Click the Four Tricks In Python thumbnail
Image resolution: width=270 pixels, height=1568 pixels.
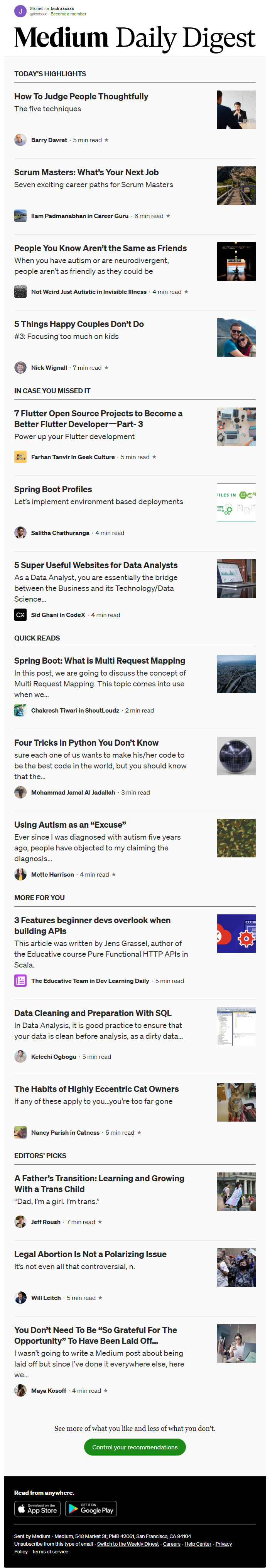pyautogui.click(x=236, y=756)
